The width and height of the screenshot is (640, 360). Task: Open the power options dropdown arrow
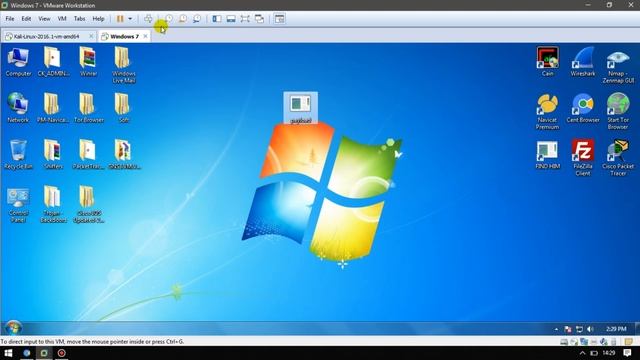130,19
